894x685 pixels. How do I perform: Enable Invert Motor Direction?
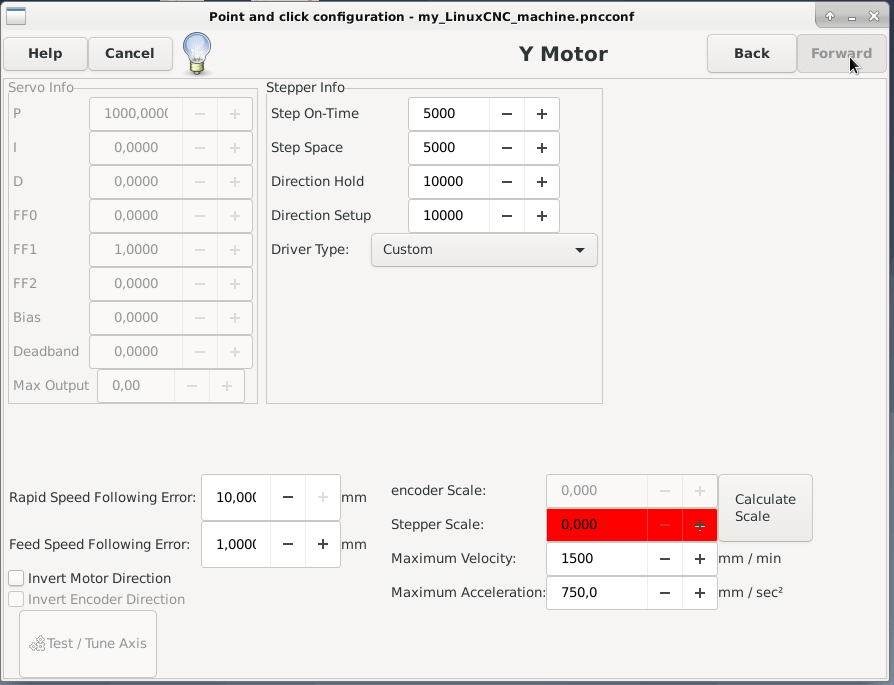(x=16, y=578)
